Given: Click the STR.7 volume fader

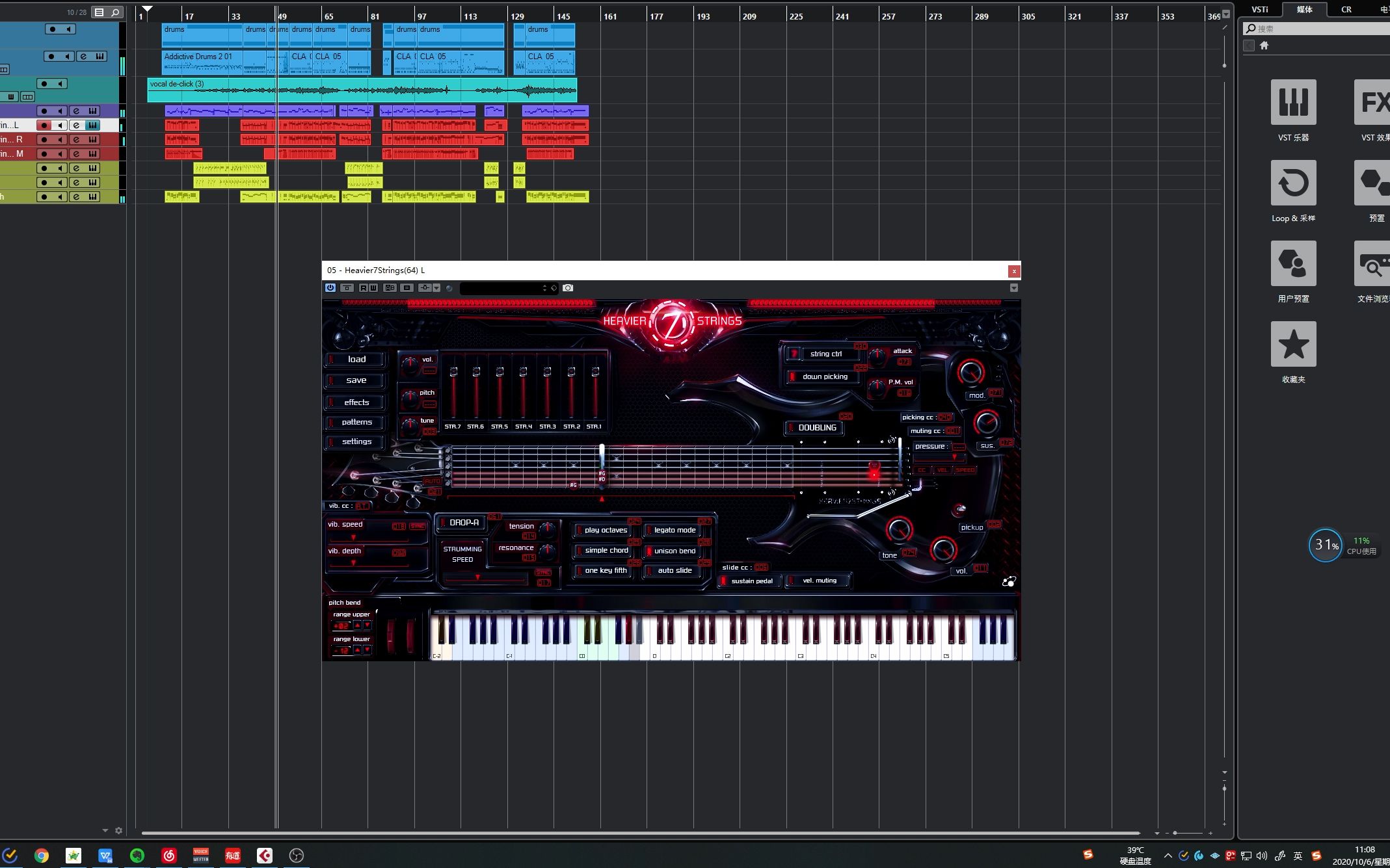Looking at the screenshot, I should tap(453, 373).
